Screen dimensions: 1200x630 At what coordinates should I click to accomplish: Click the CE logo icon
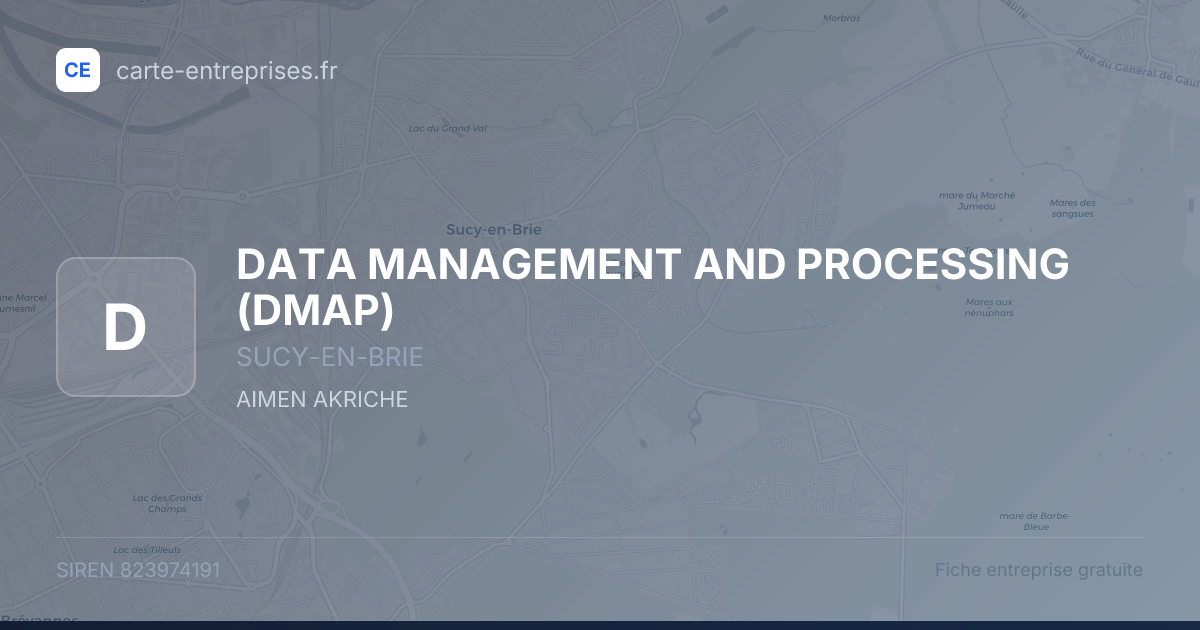point(78,70)
